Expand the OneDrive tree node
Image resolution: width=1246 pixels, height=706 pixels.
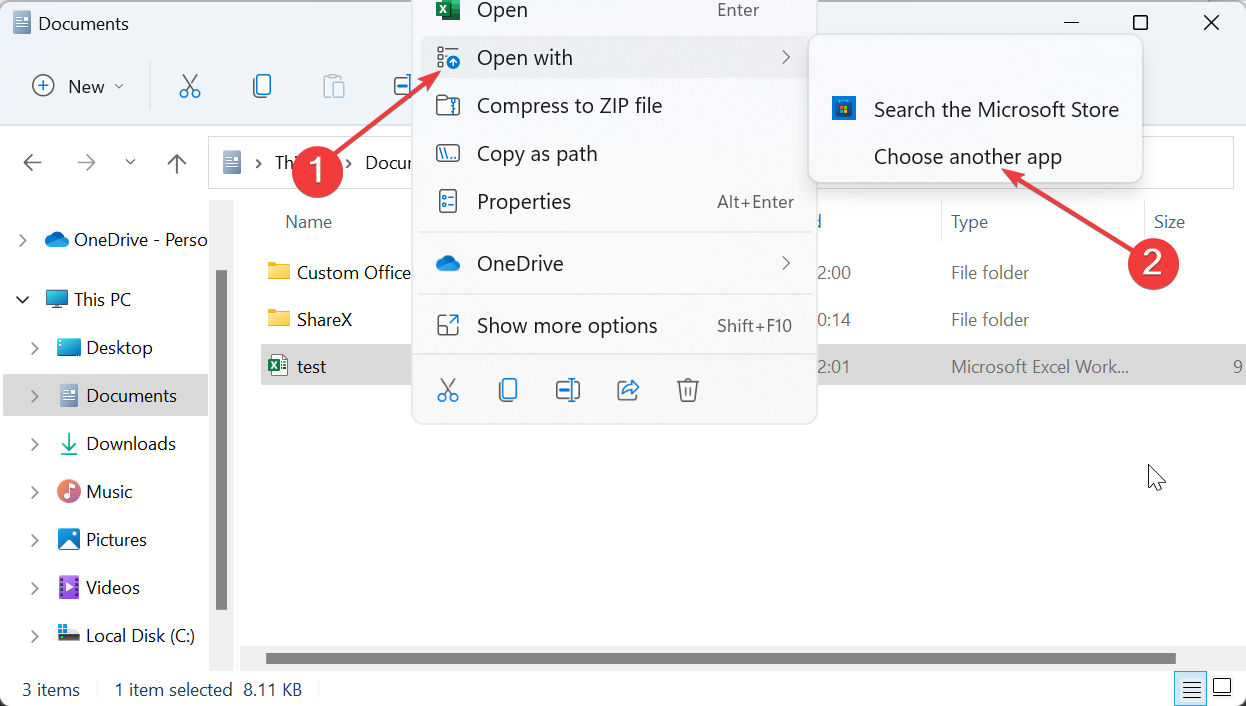[x=23, y=240]
